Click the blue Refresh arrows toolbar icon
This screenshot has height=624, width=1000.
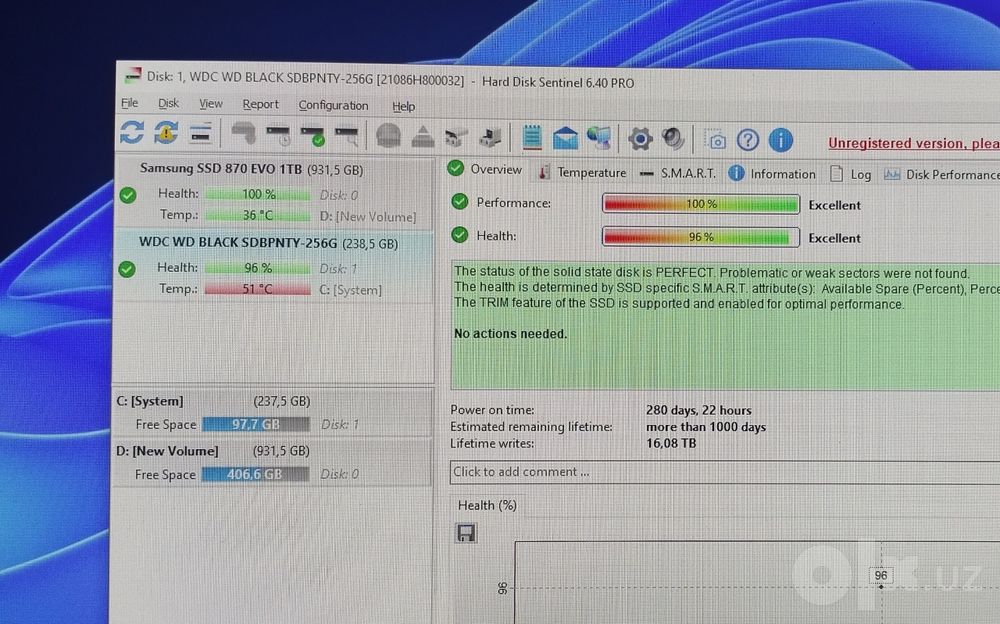[132, 133]
